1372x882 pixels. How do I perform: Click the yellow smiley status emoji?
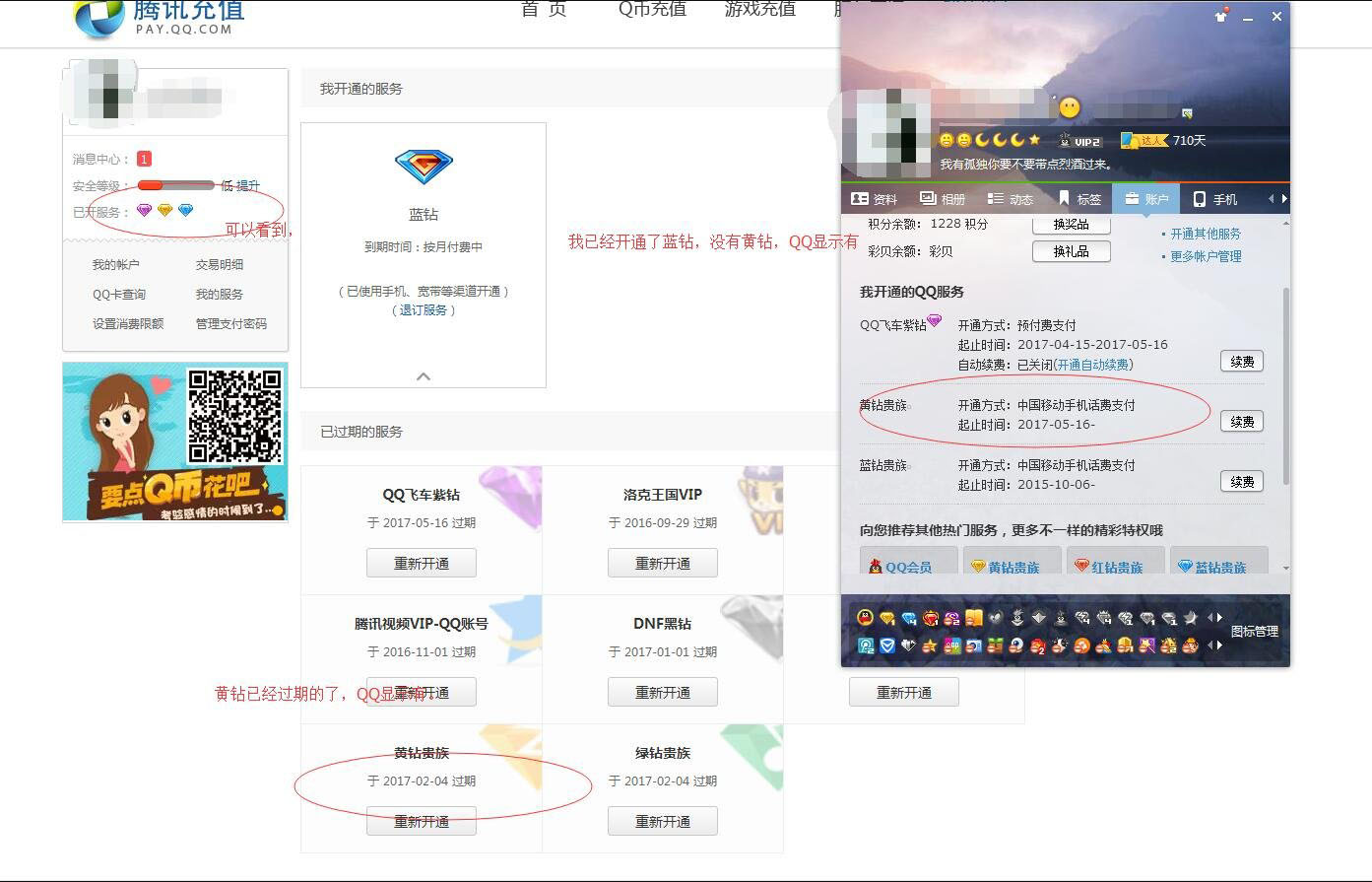[1070, 107]
